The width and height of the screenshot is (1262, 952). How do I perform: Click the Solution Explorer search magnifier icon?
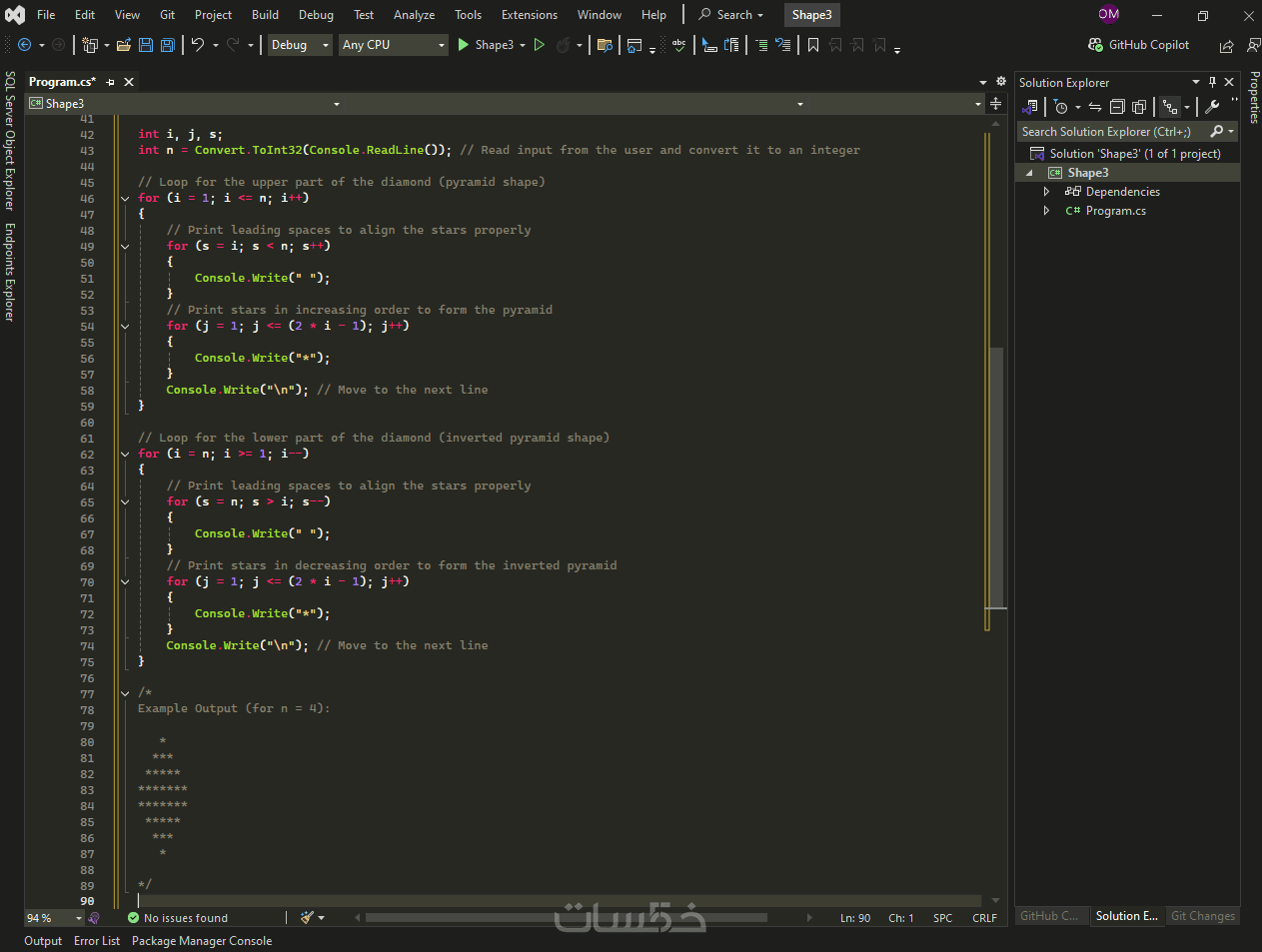1216,132
